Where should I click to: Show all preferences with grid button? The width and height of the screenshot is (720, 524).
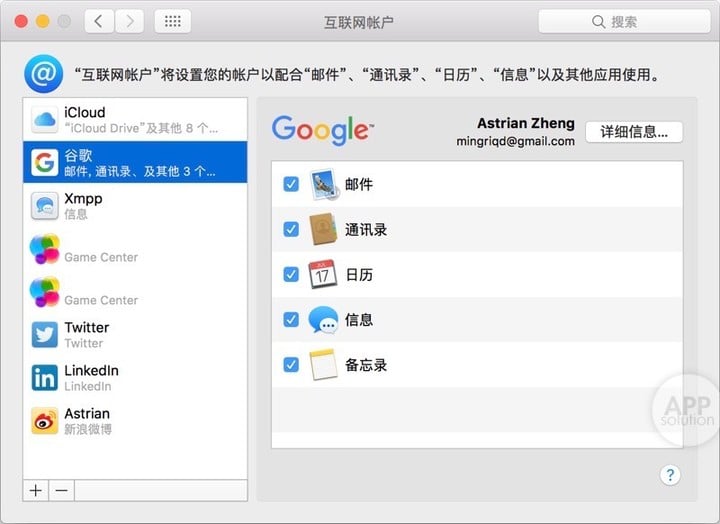173,21
